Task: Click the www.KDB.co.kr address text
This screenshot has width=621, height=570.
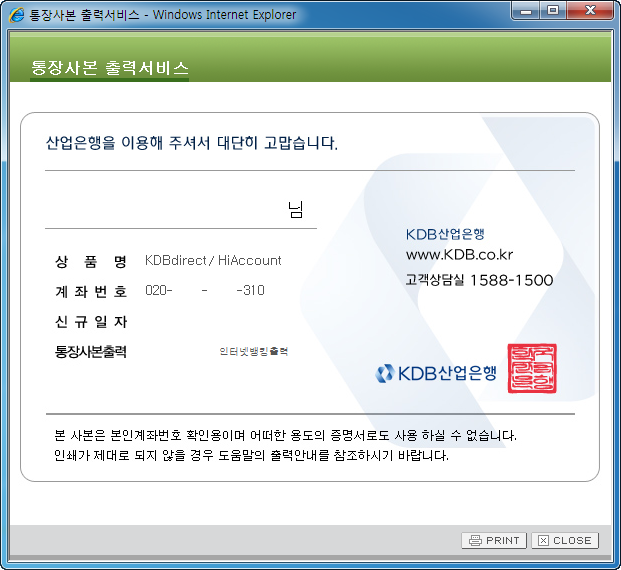Action: click(459, 254)
